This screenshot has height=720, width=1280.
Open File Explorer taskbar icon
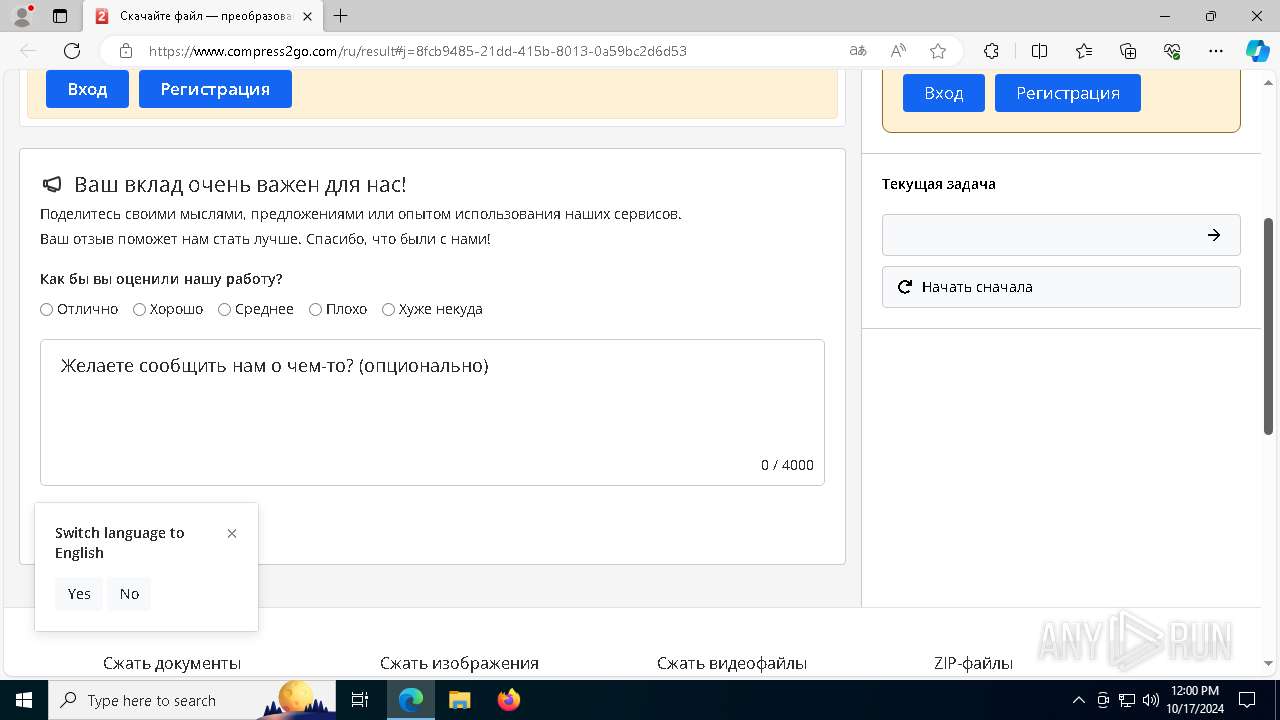pos(459,700)
